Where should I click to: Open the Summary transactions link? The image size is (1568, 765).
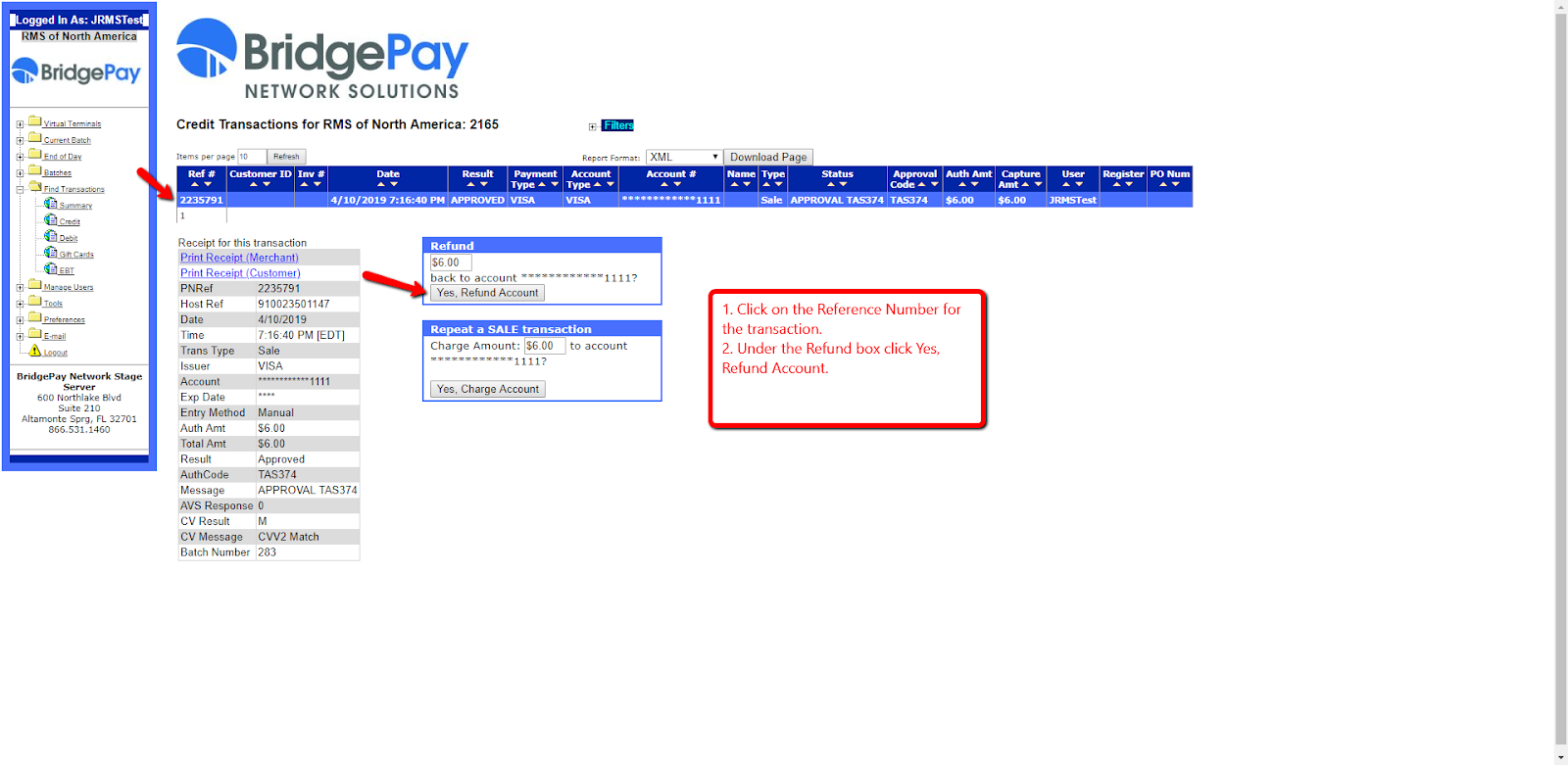[75, 206]
